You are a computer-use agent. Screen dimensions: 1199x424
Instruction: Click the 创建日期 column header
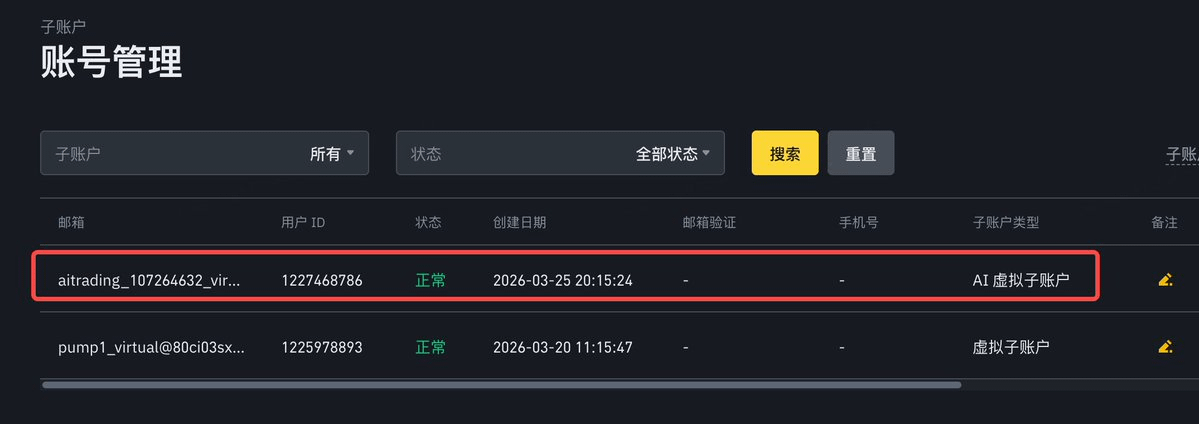520,222
